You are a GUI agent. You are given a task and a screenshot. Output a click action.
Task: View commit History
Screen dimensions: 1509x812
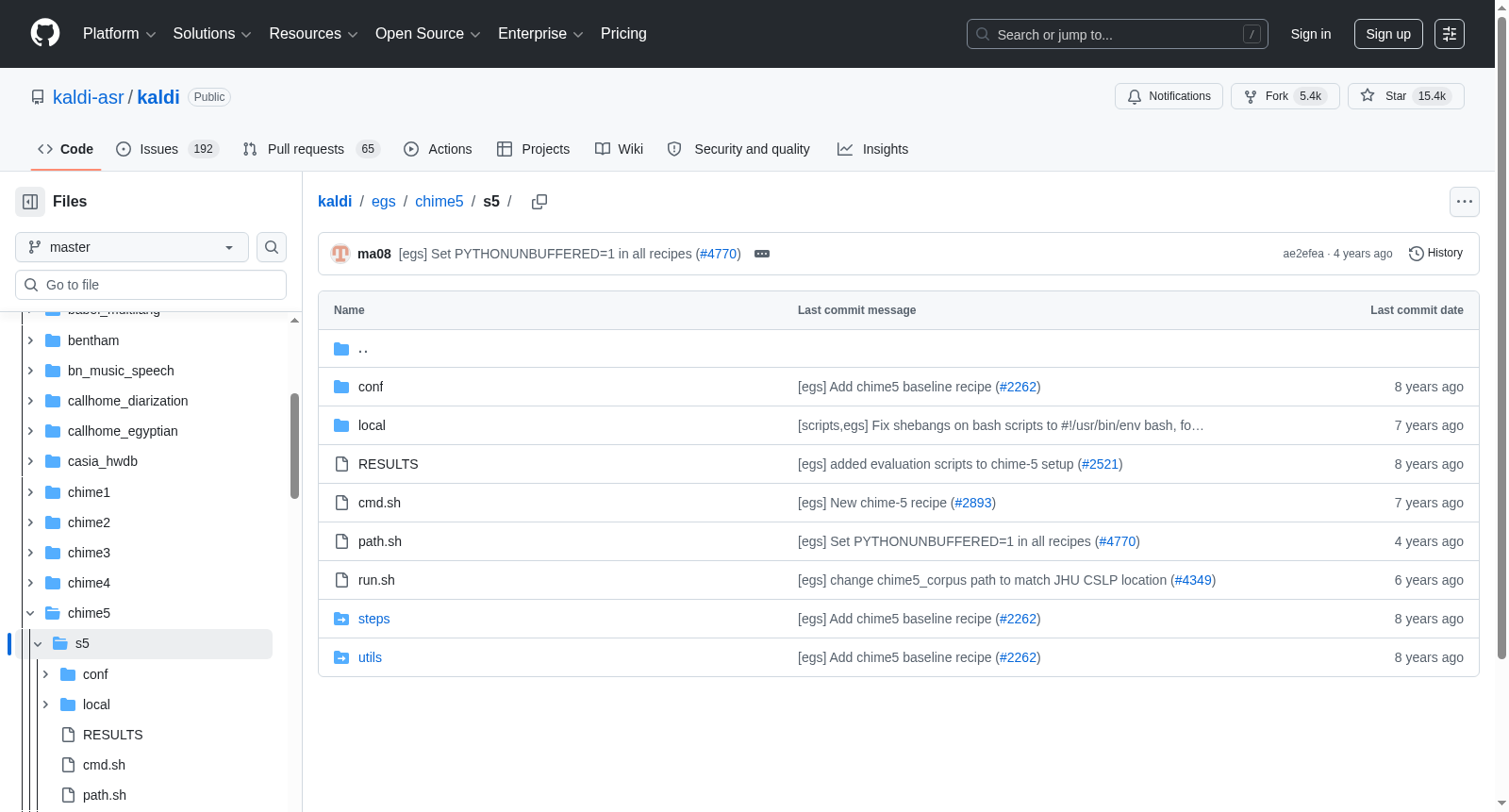click(1435, 253)
